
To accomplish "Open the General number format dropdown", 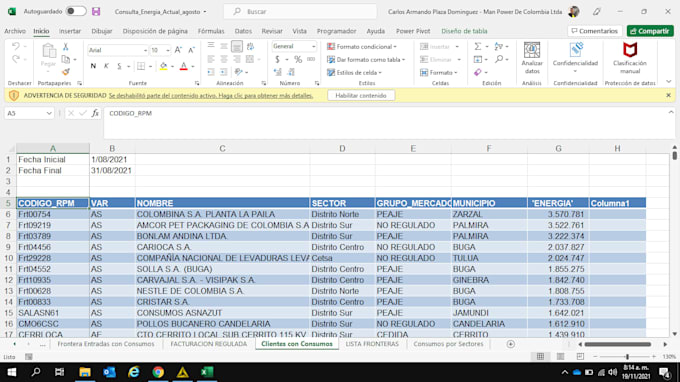I will (313, 46).
